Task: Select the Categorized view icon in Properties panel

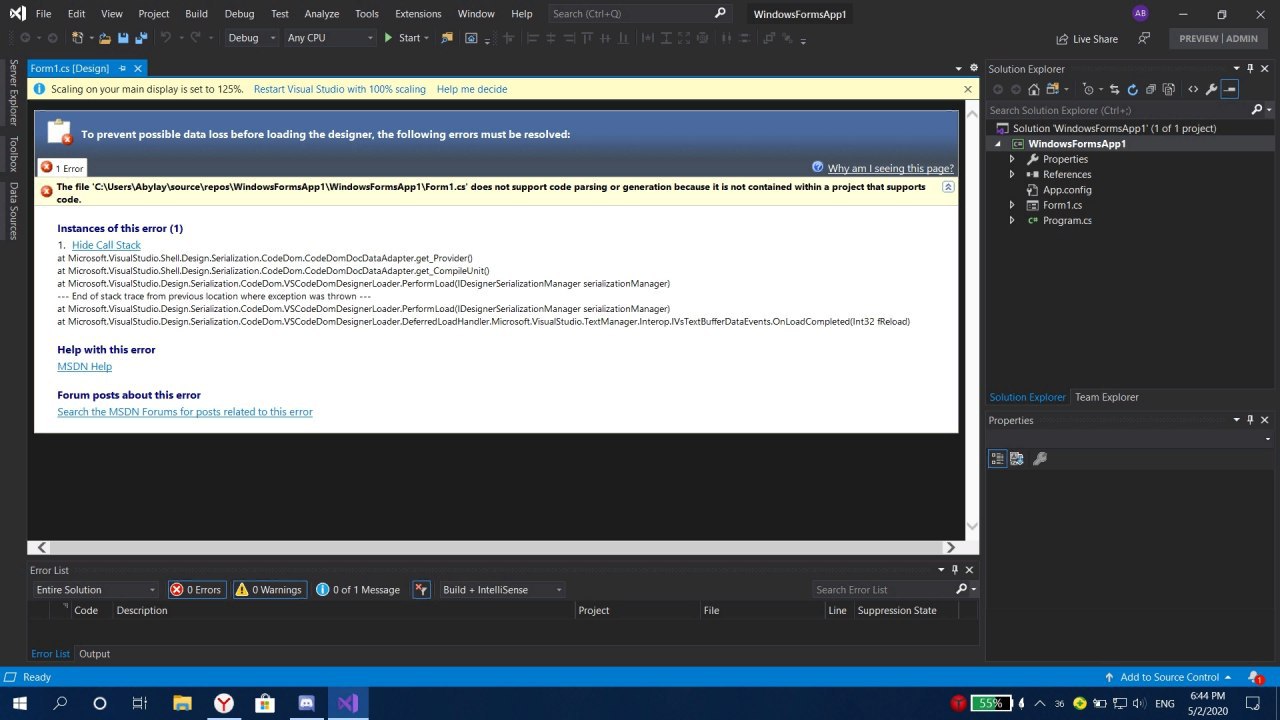Action: click(x=997, y=459)
